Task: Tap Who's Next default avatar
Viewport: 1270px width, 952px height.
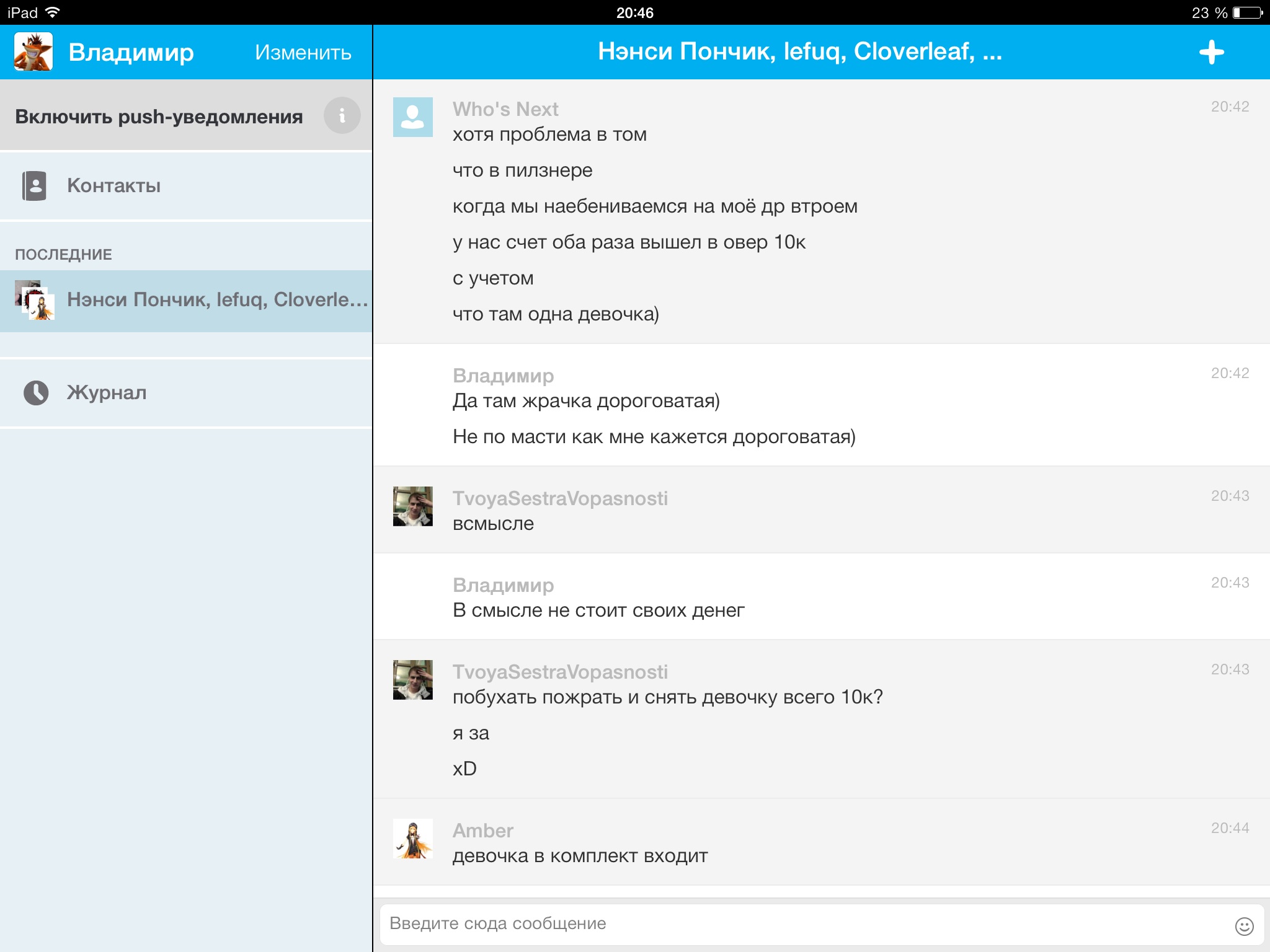Action: (x=412, y=117)
